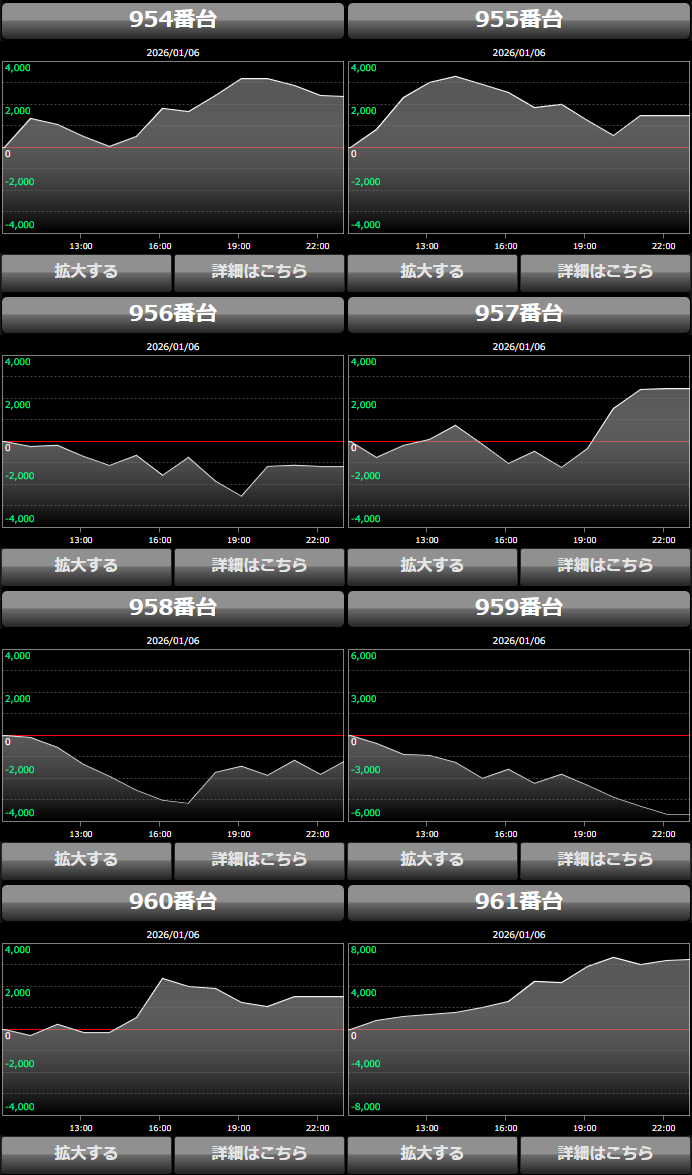Click 拡大する button under machine 955
This screenshot has height=1175, width=692.
[x=432, y=272]
